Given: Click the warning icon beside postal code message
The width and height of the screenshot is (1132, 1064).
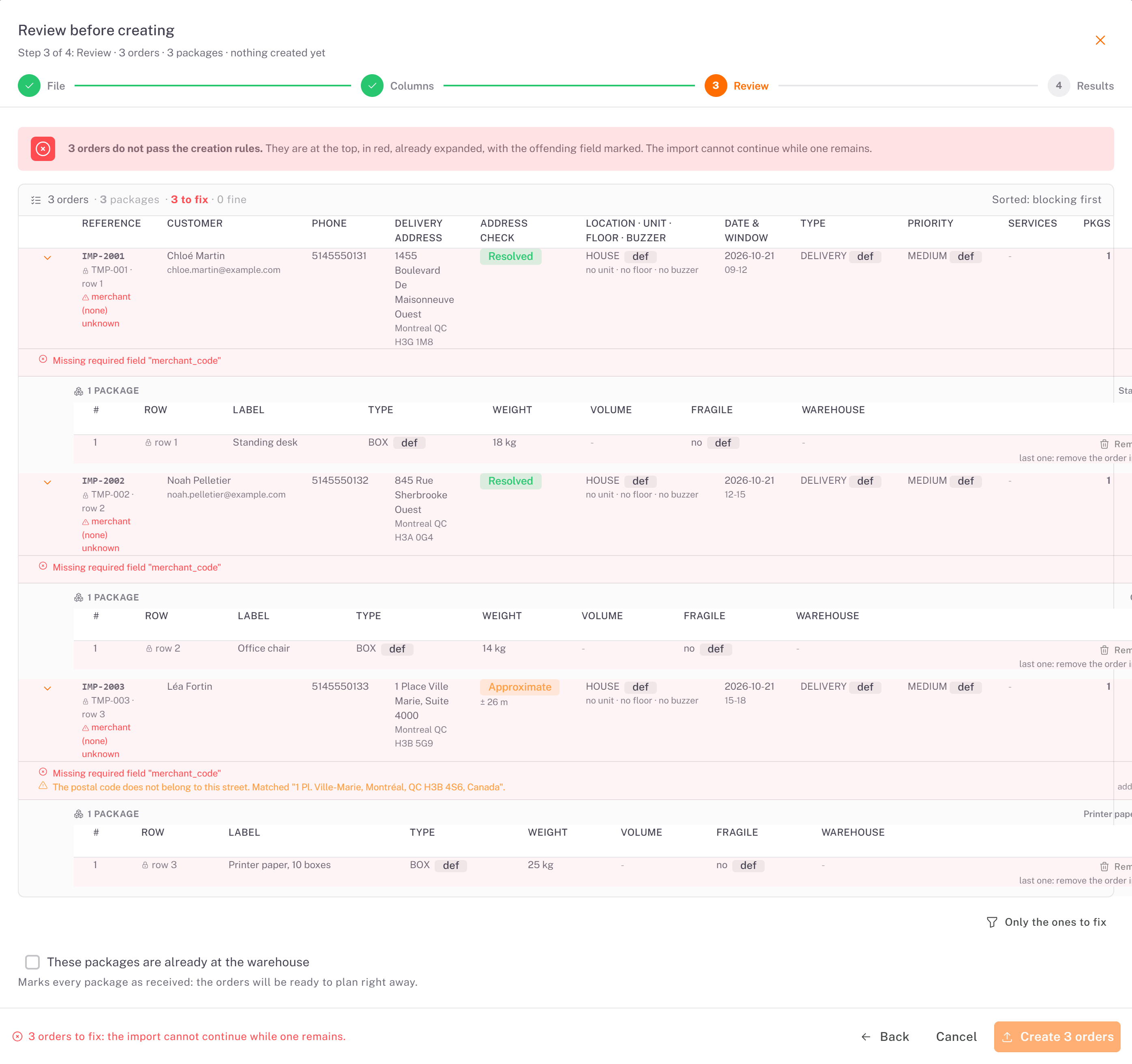Looking at the screenshot, I should click(43, 786).
